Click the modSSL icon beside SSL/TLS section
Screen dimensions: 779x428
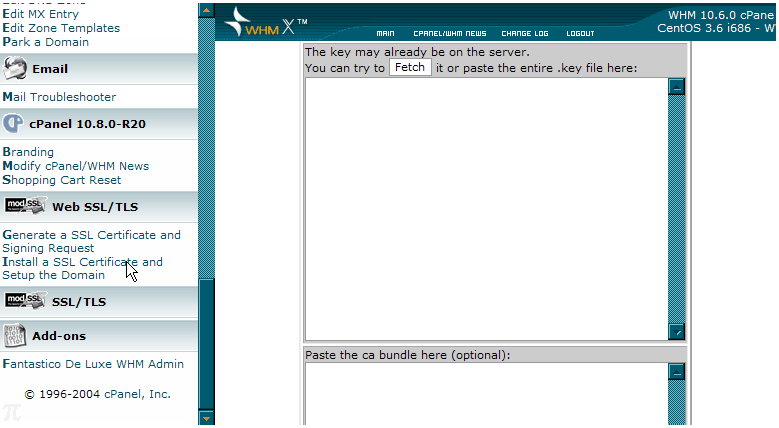(x=25, y=300)
